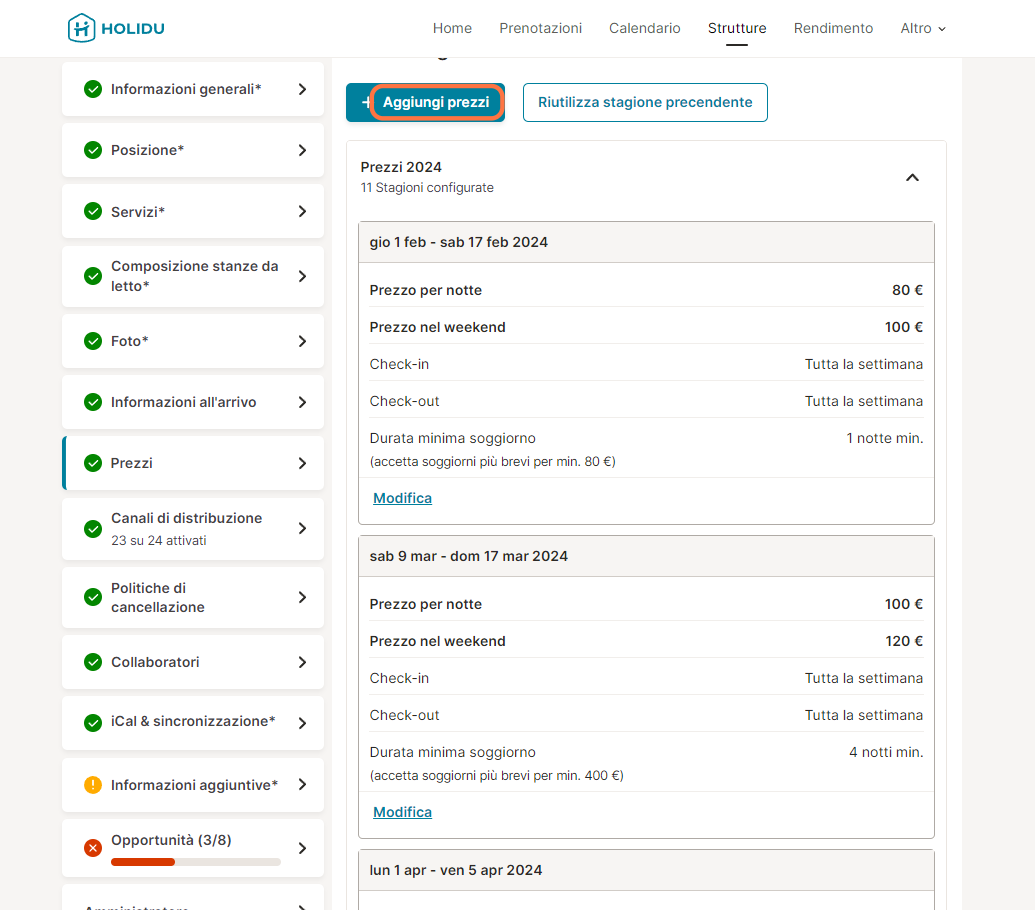The height and width of the screenshot is (910, 1035).
Task: Click '4 notti min.' value
Action: click(886, 752)
